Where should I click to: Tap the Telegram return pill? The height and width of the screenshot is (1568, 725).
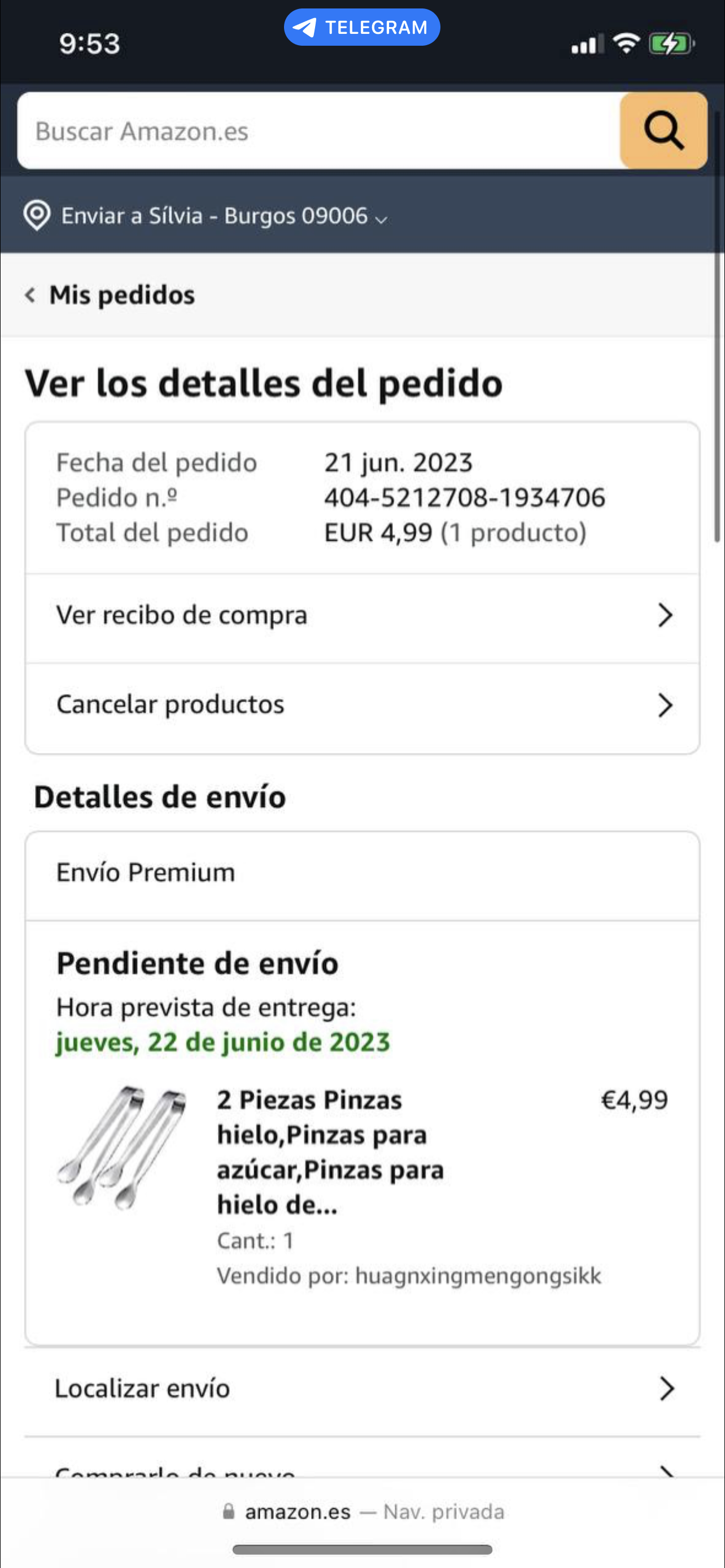pyautogui.click(x=361, y=28)
